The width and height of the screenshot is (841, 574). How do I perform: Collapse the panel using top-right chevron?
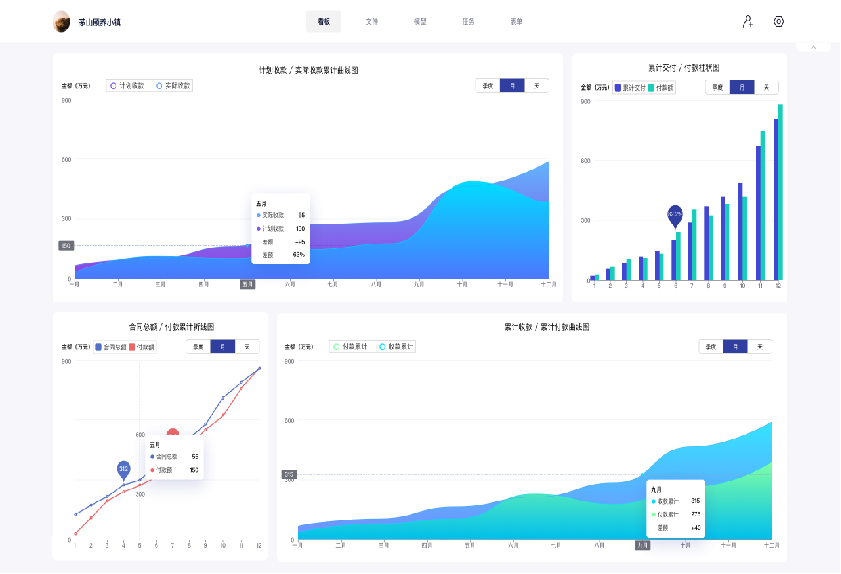click(x=813, y=47)
